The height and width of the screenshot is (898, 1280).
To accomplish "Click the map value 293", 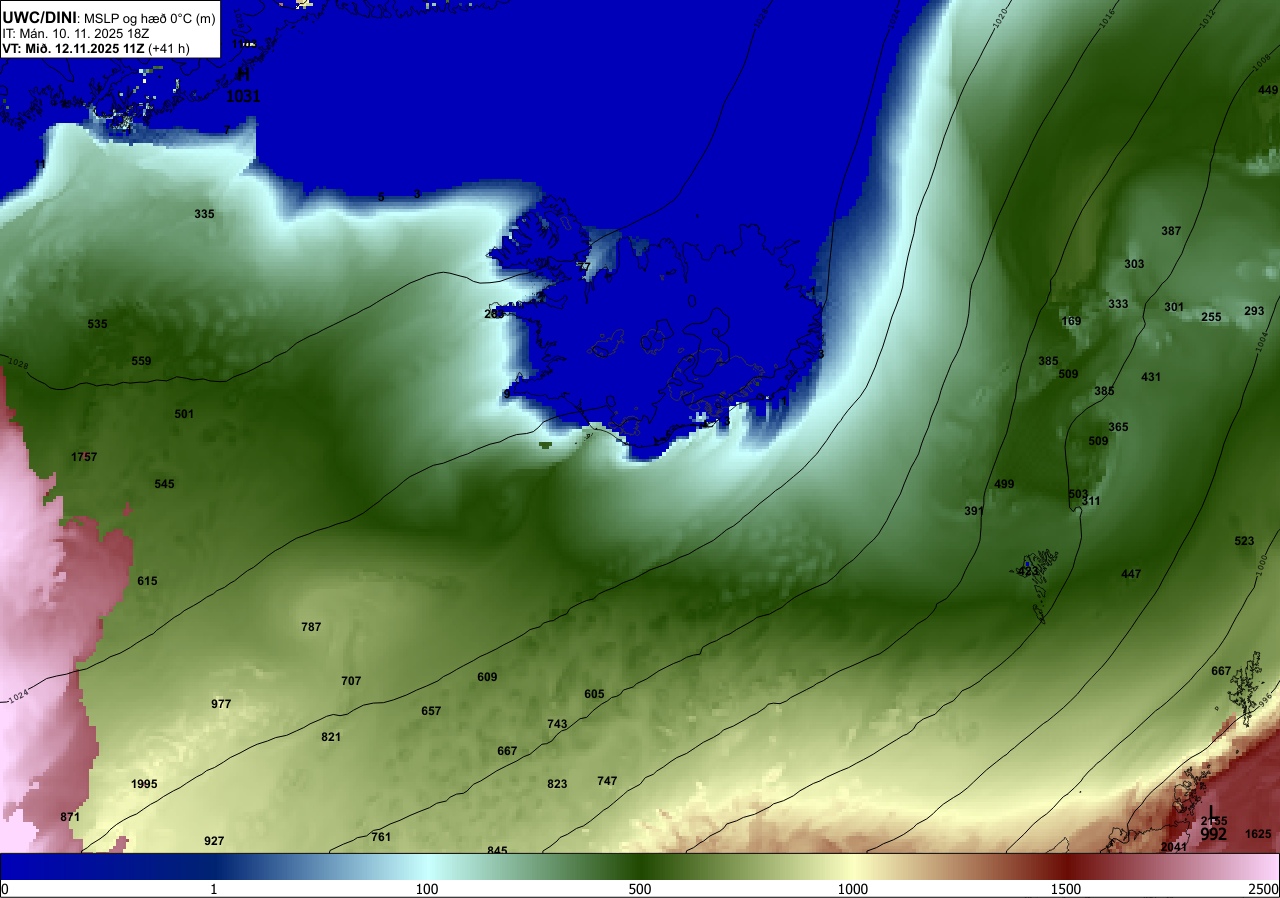I will click(1254, 311).
